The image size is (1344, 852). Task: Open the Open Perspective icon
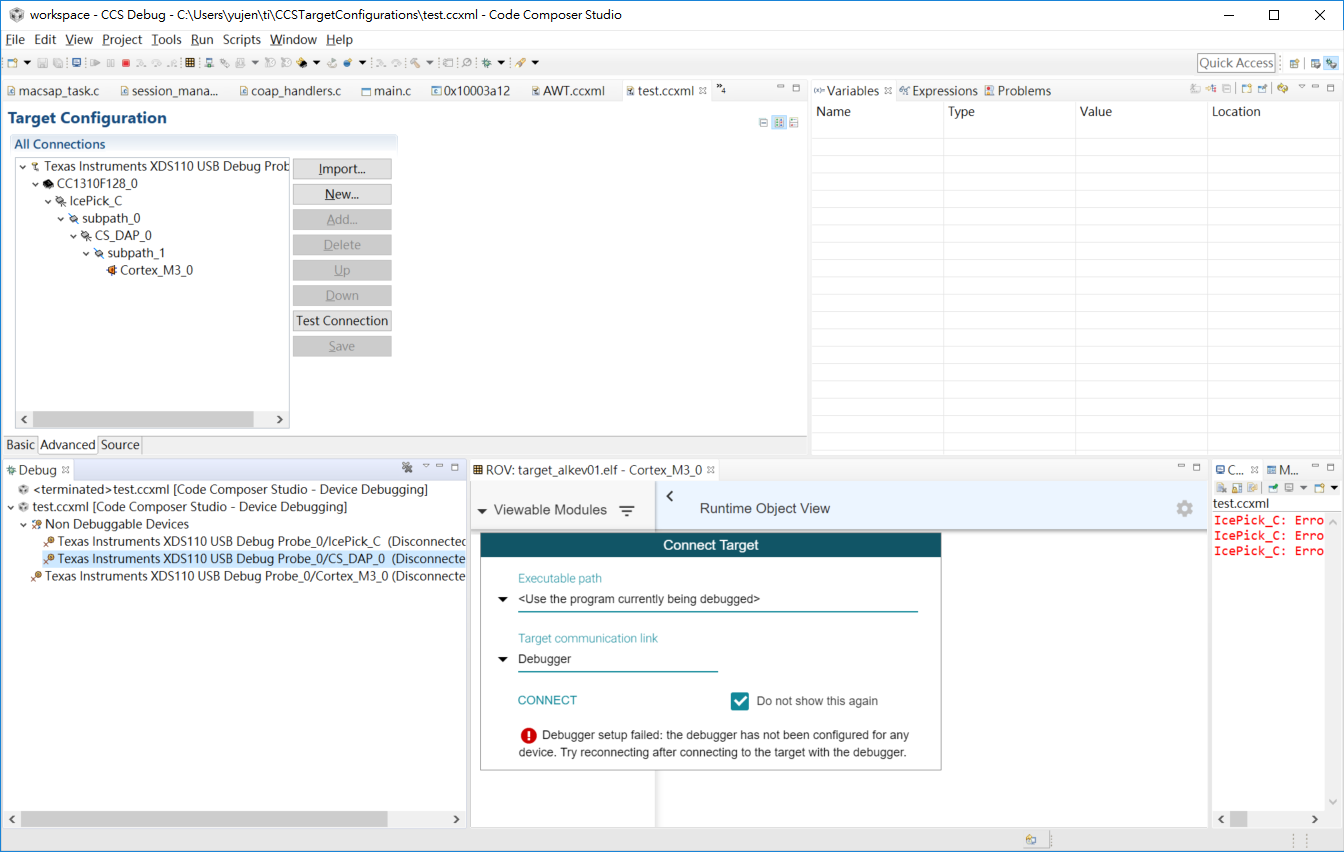tap(1295, 63)
